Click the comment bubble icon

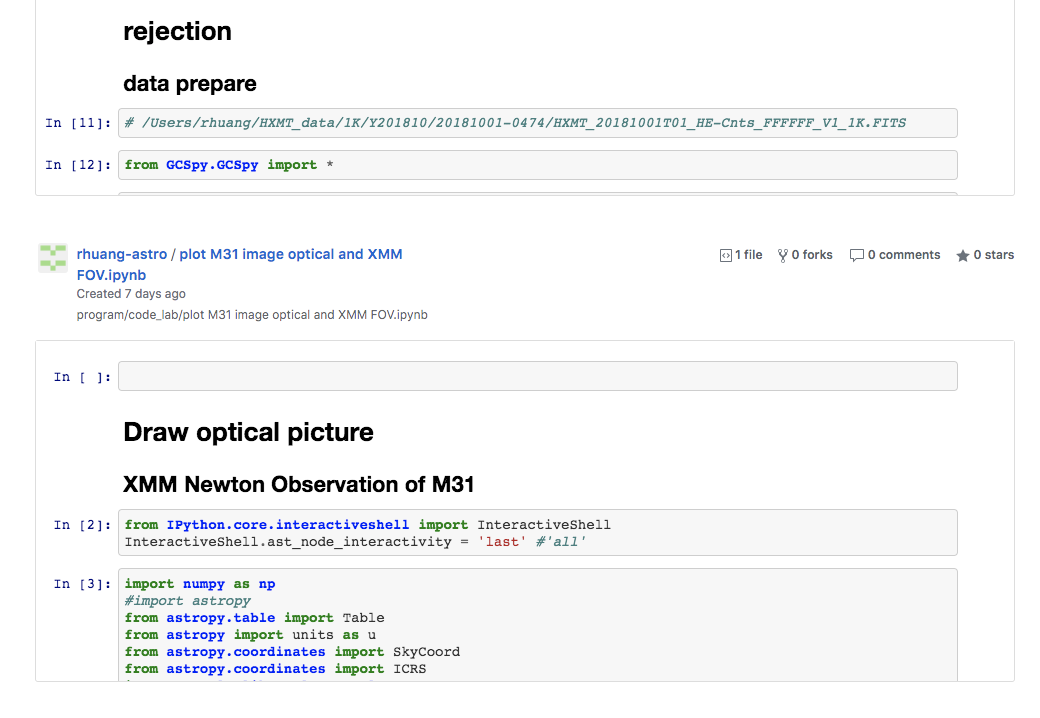pos(856,256)
